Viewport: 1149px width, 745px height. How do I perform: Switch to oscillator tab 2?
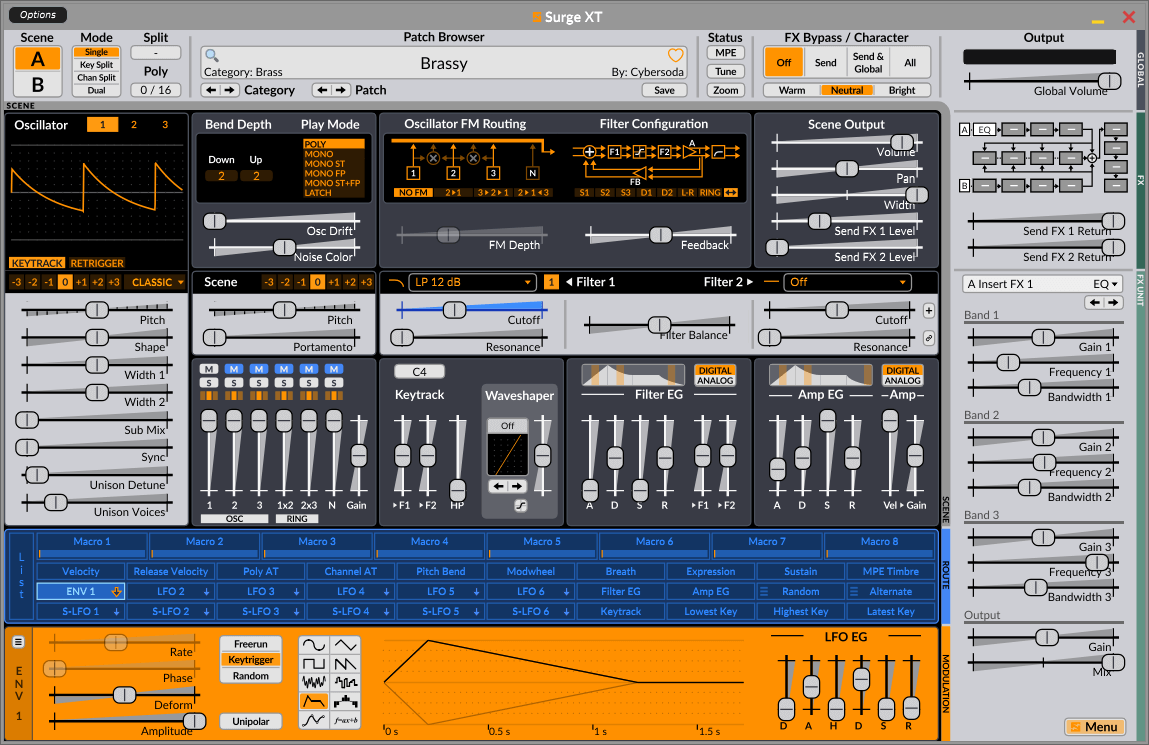pyautogui.click(x=133, y=125)
